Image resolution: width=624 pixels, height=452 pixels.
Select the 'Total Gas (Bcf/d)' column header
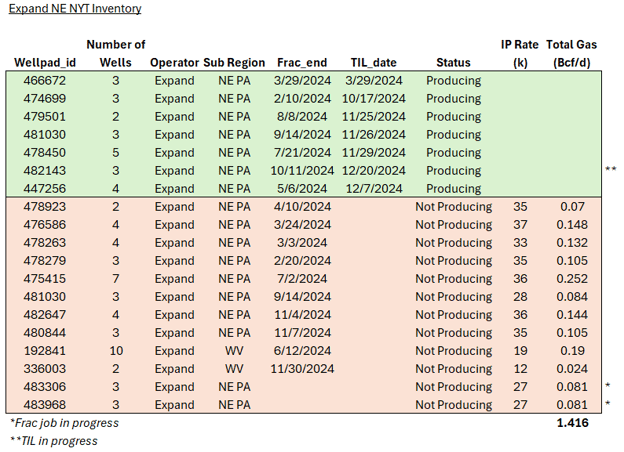[571, 53]
